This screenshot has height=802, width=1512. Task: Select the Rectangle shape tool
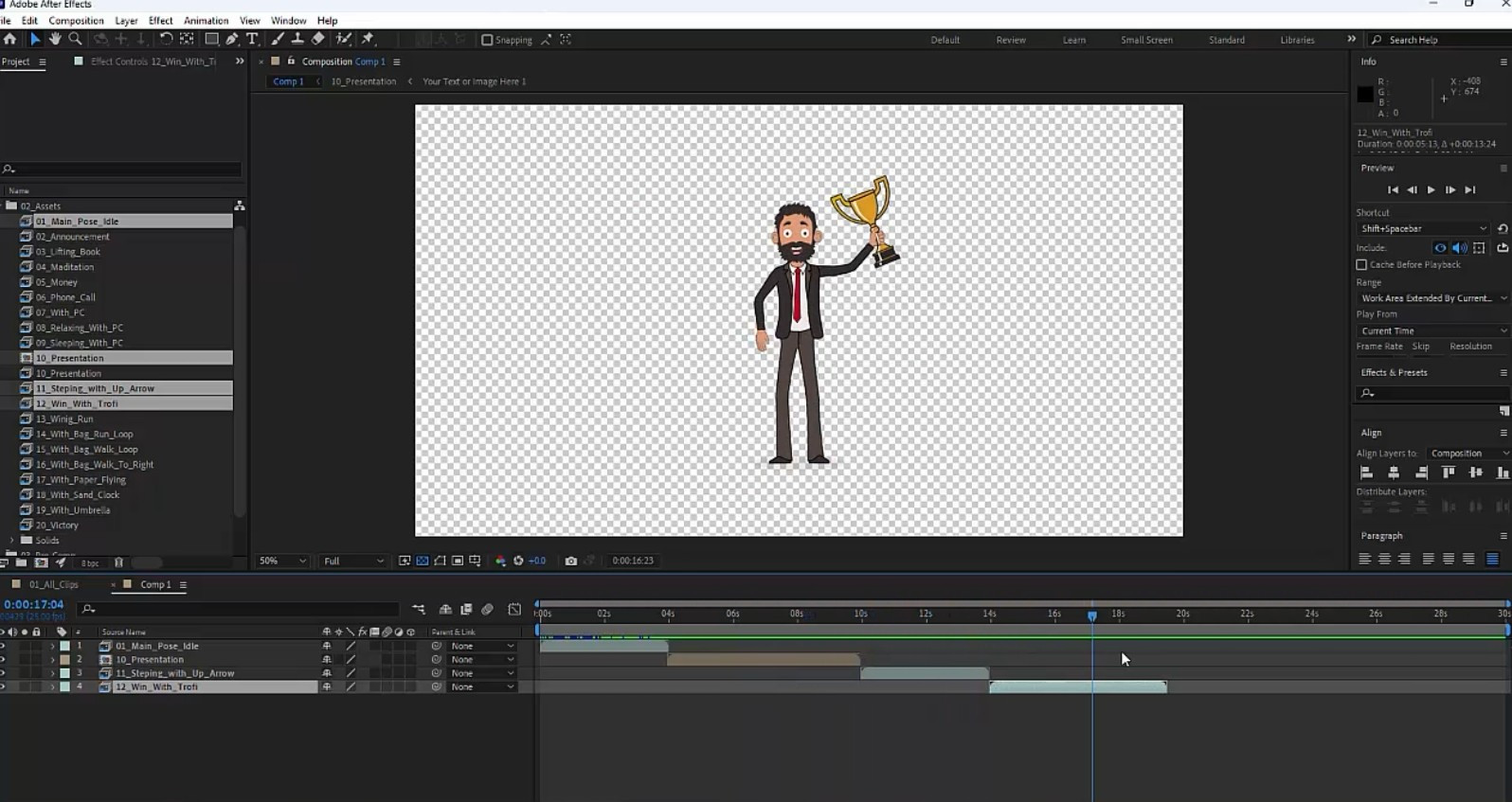(211, 39)
